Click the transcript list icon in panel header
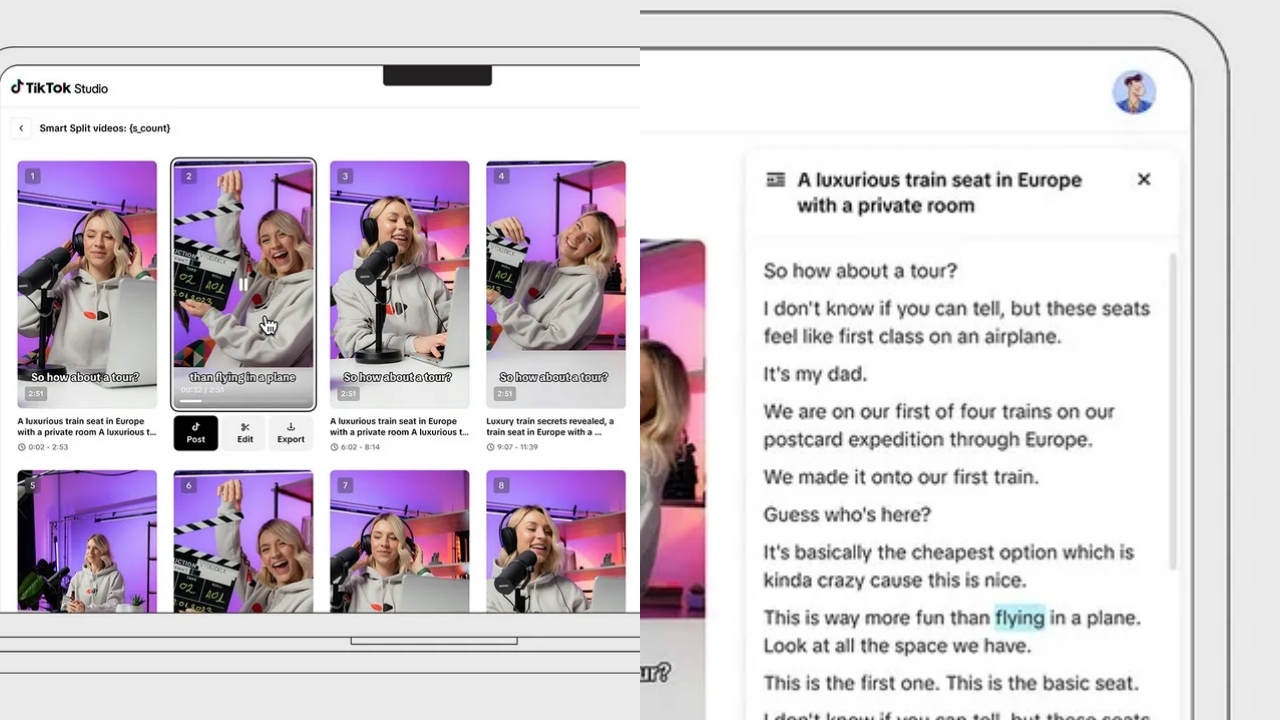 click(775, 179)
